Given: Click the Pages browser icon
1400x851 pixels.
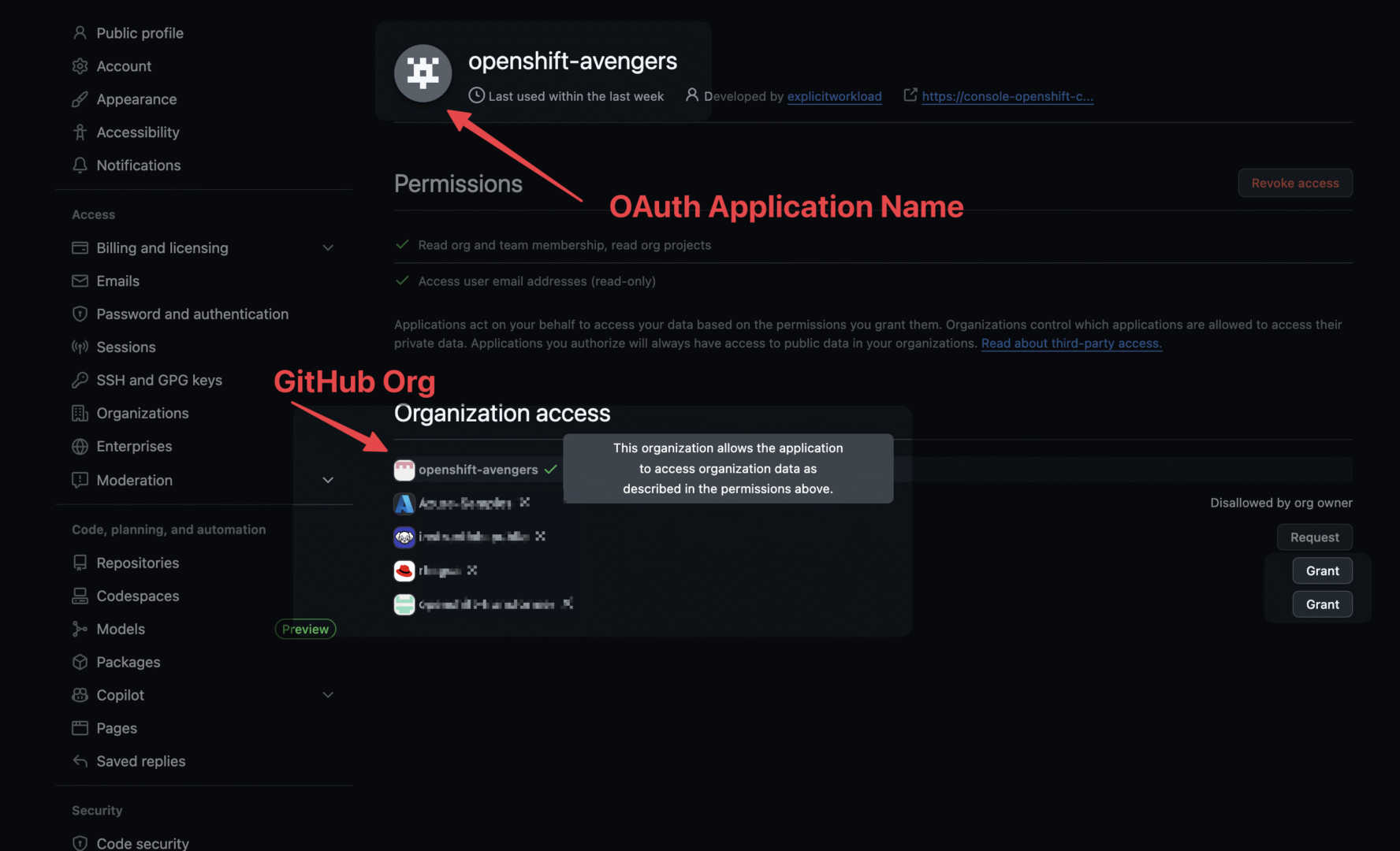Looking at the screenshot, I should [80, 728].
